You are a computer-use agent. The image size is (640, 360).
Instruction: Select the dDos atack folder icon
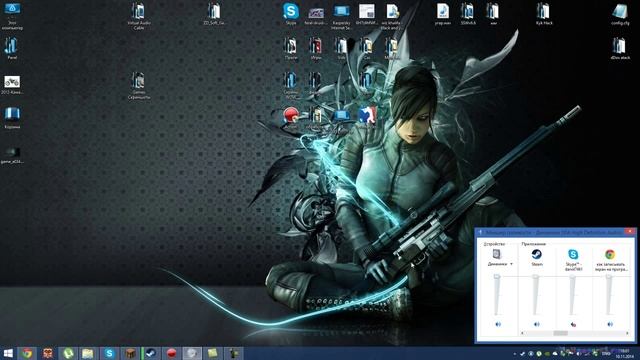[x=620, y=48]
